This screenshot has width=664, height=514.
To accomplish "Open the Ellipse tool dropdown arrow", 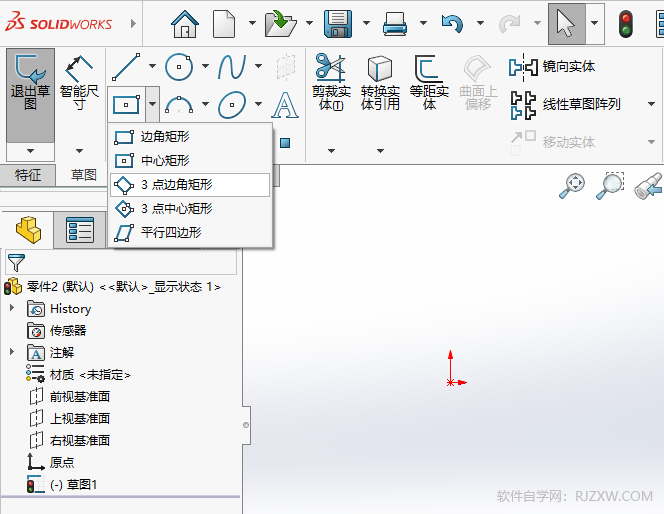I will pyautogui.click(x=258, y=104).
